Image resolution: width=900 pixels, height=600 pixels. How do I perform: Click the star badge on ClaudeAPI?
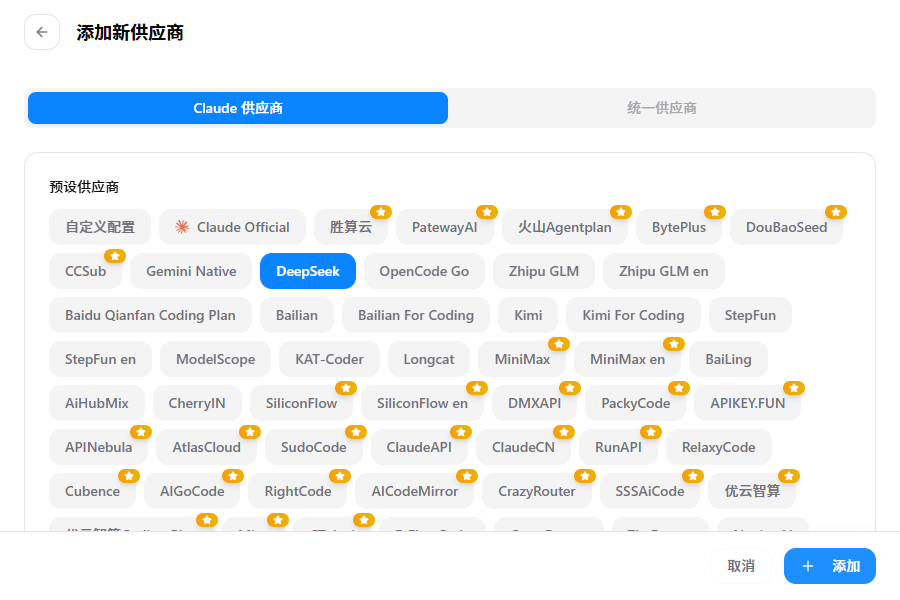tap(461, 432)
